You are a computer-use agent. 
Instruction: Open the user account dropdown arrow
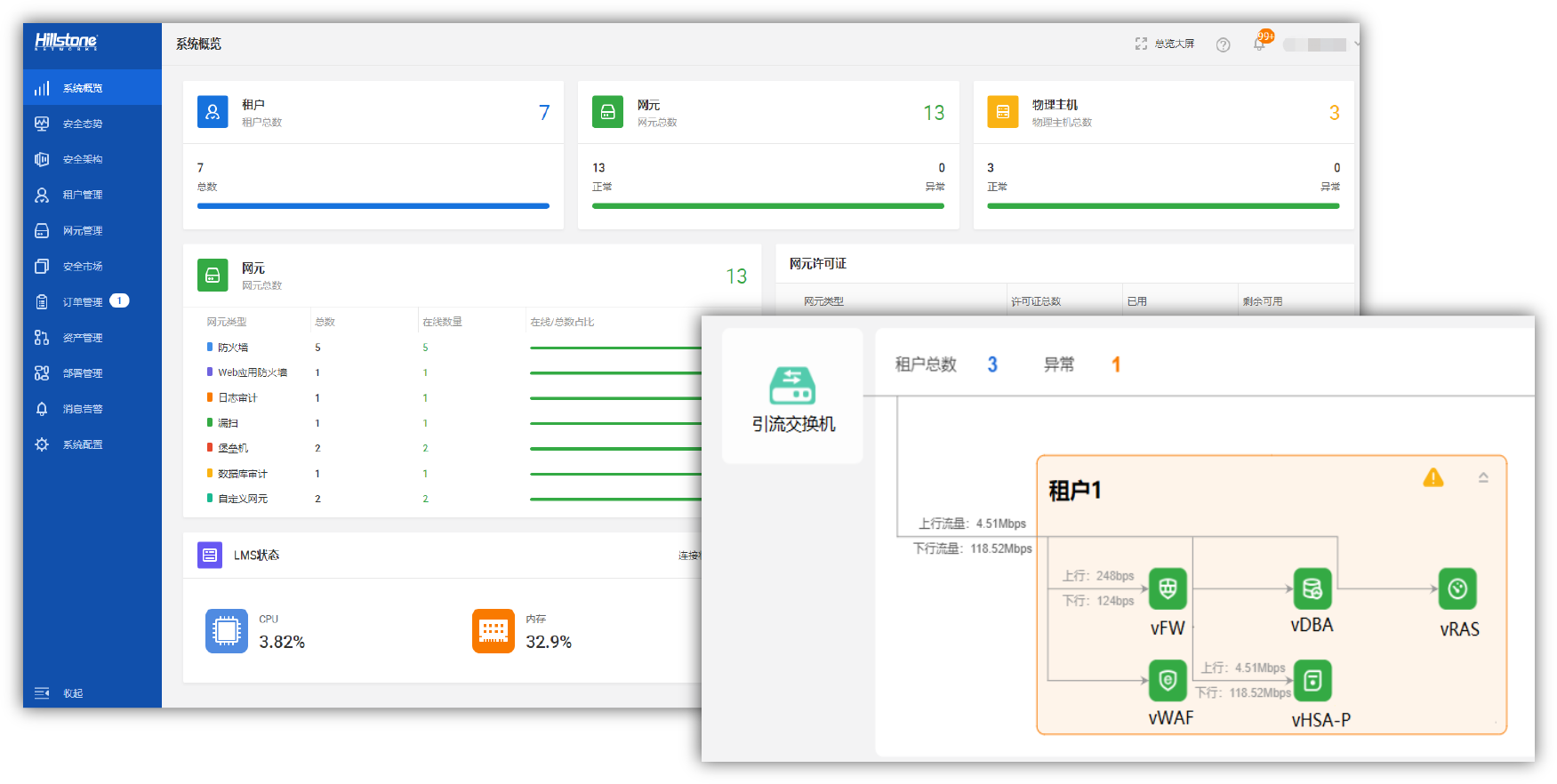click(x=1356, y=44)
